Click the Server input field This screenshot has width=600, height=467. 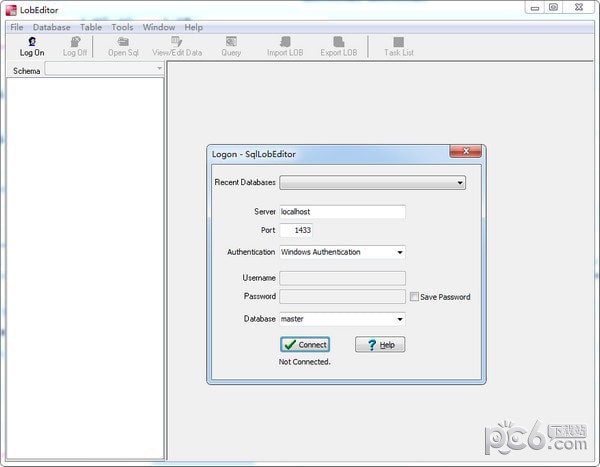342,212
